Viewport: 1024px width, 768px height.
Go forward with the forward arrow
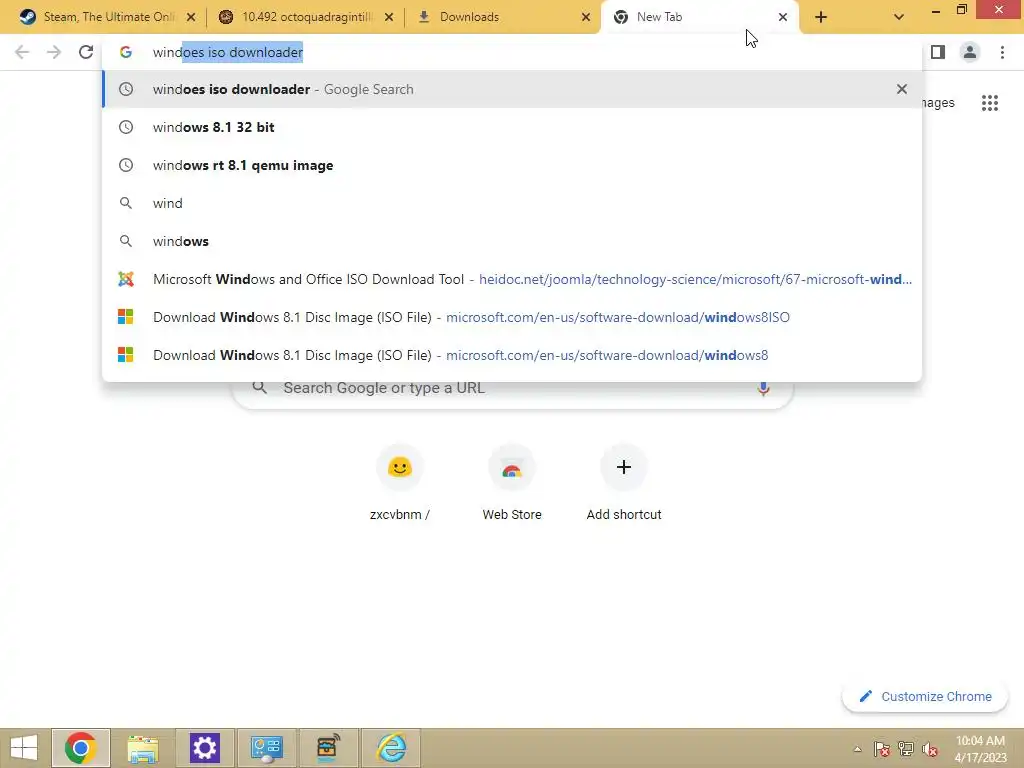(x=54, y=52)
